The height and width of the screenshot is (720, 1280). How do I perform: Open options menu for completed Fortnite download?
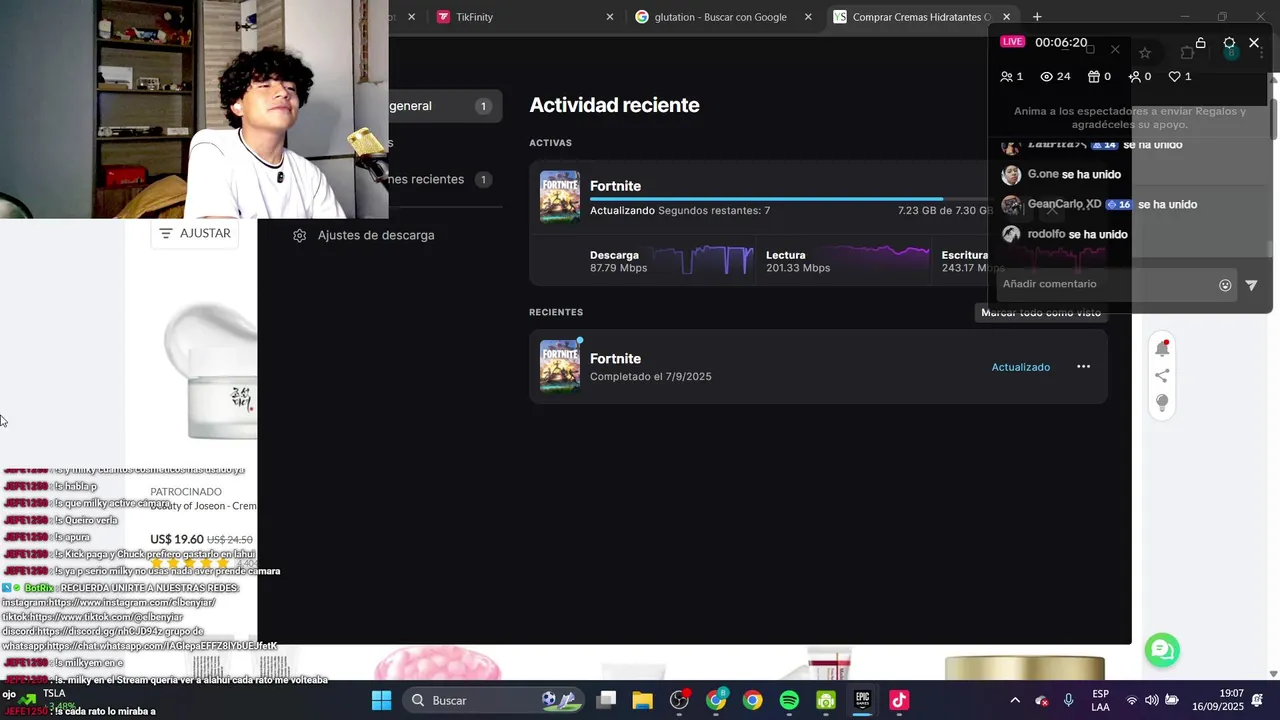click(1083, 367)
